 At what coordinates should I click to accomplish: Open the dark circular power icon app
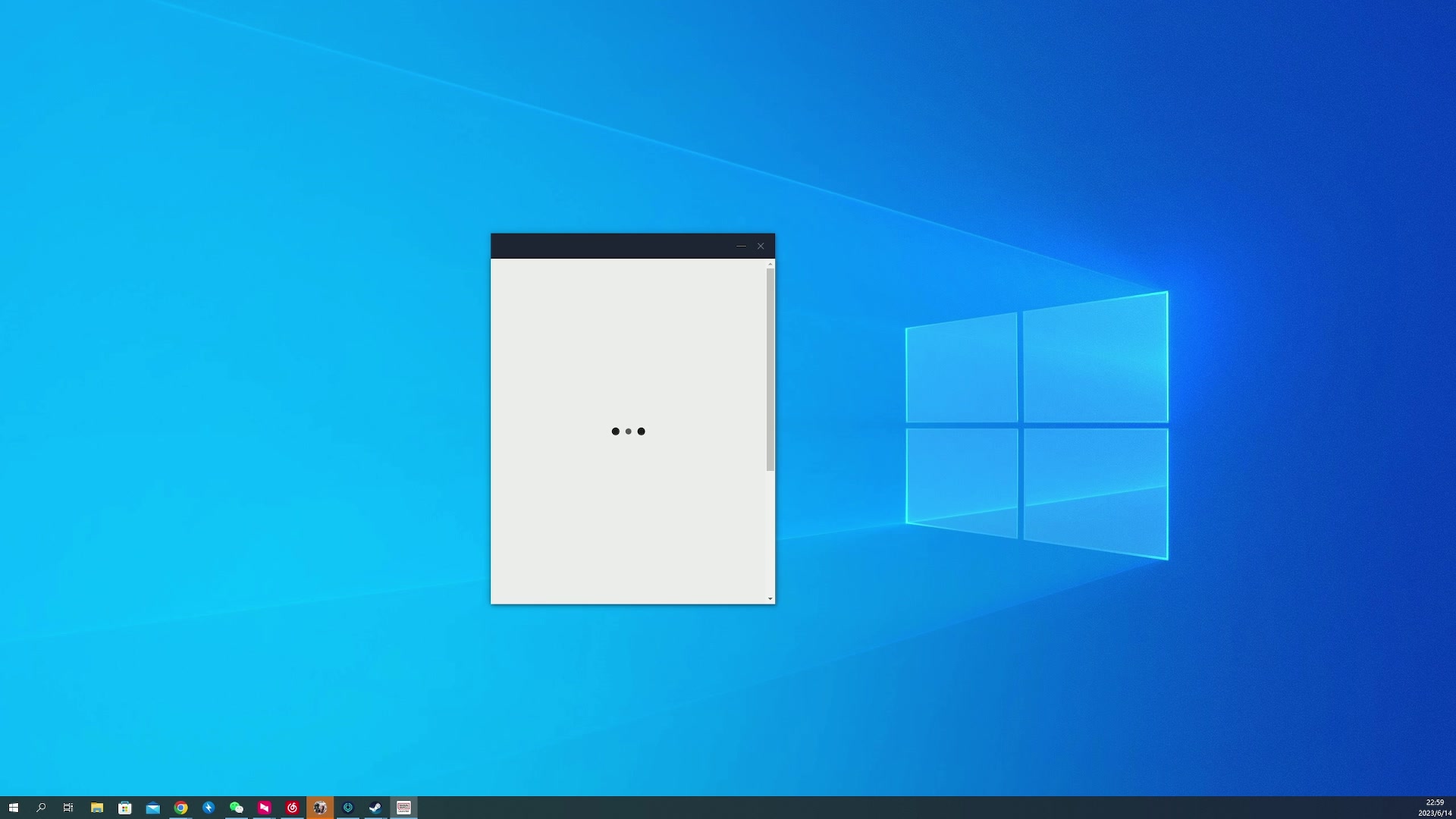pyautogui.click(x=348, y=808)
